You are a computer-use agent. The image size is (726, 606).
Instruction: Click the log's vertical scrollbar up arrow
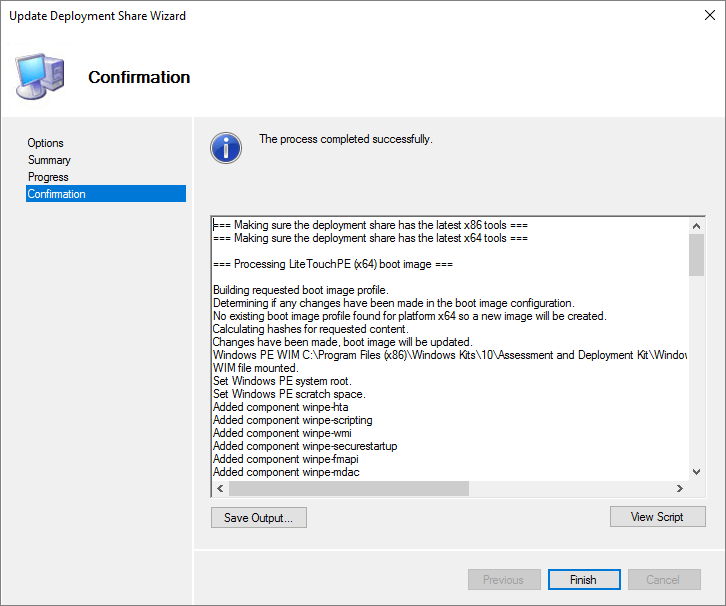[x=696, y=226]
